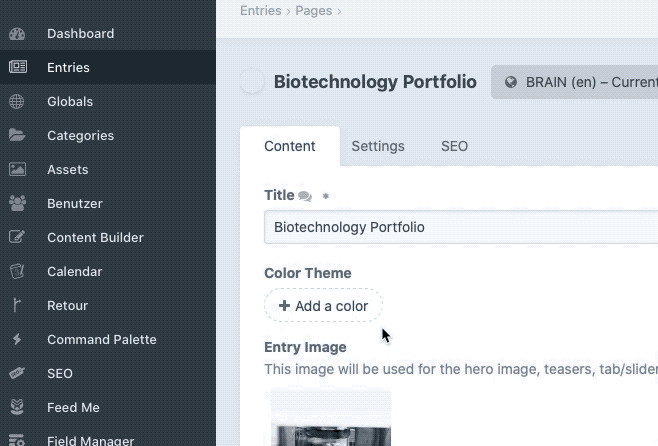
Task: Click the Content Builder pencil icon
Action: click(17, 237)
